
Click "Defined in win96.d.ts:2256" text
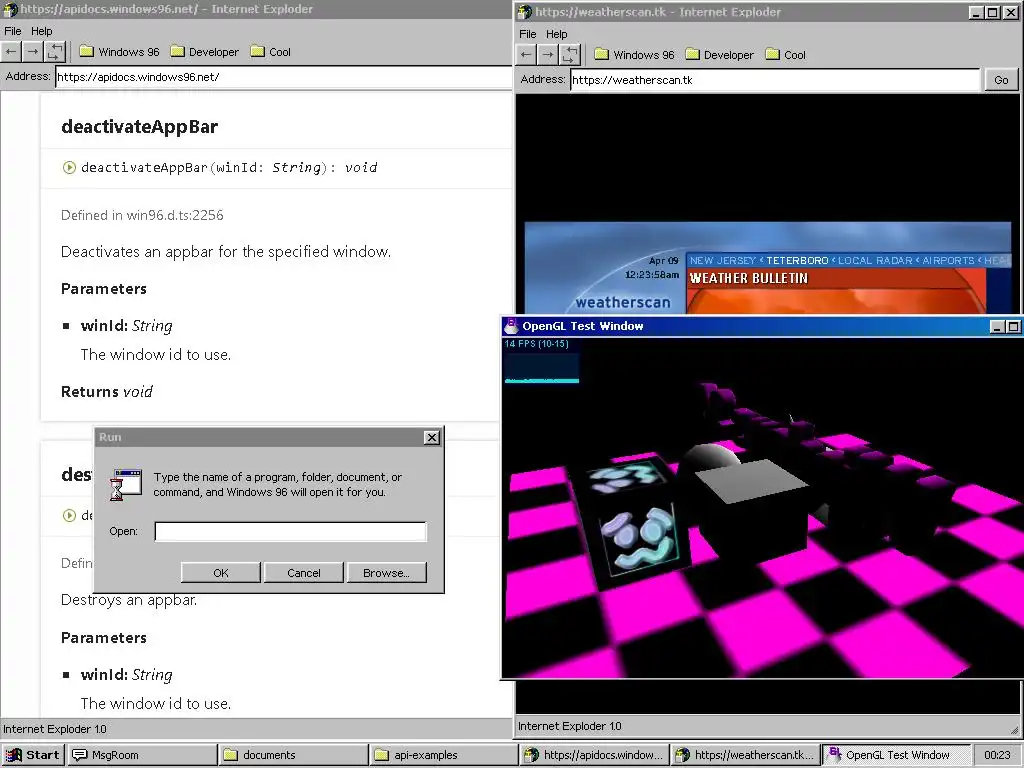(142, 216)
